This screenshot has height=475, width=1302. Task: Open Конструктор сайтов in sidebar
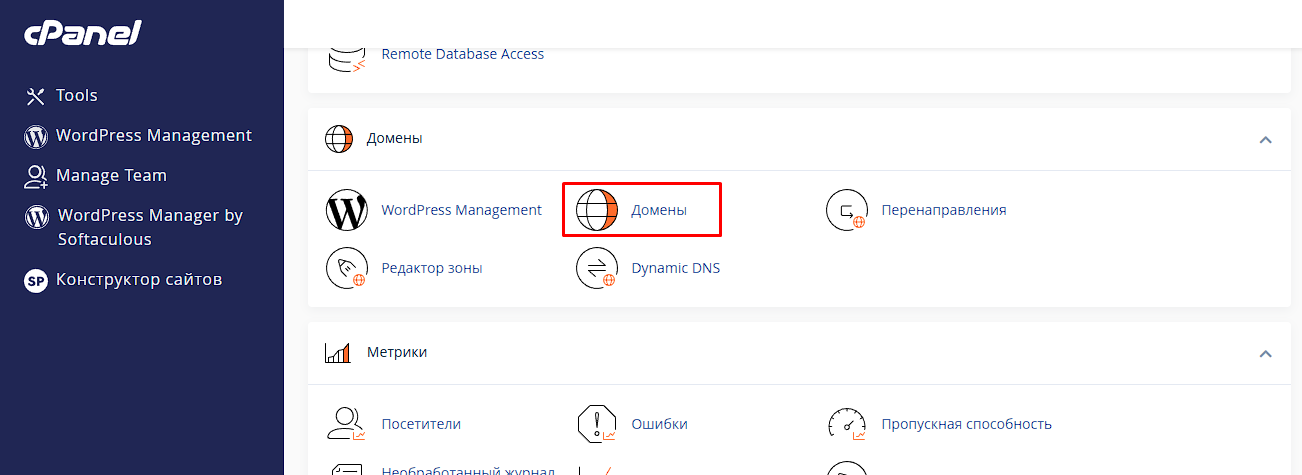pos(139,280)
